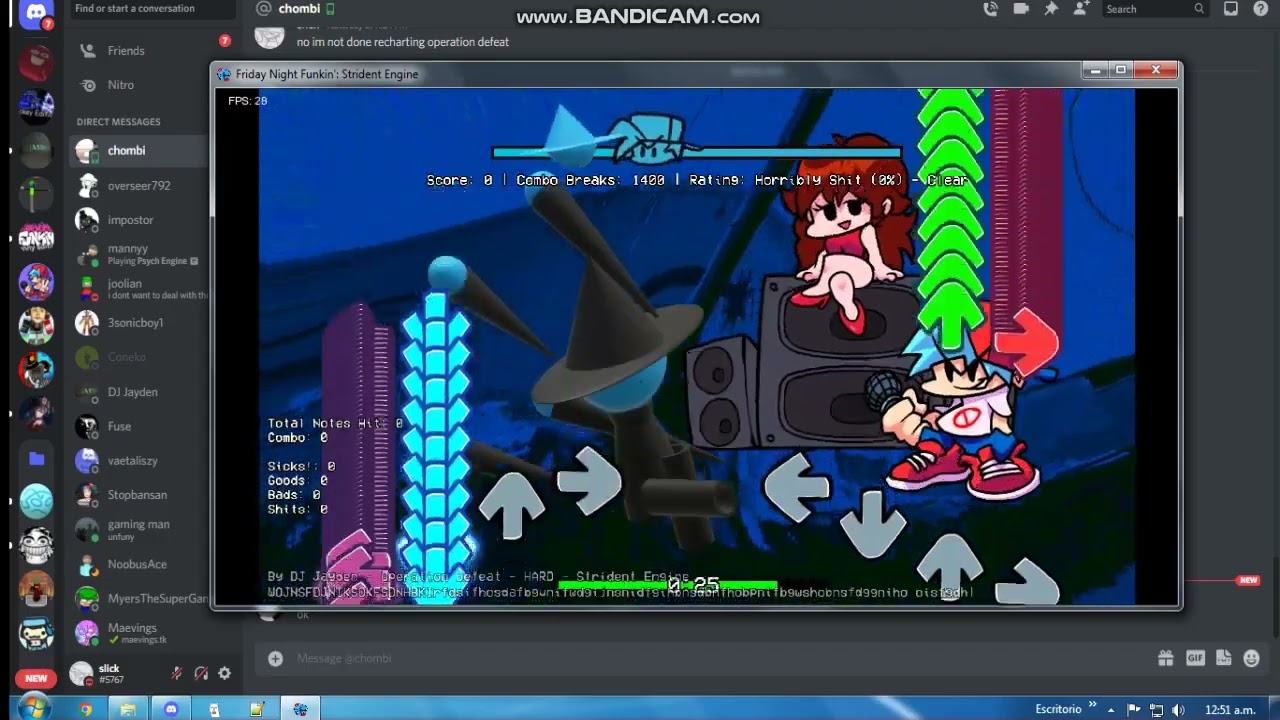Viewport: 1280px width, 720px height.
Task: Click cyan health bar in game
Action: (697, 153)
